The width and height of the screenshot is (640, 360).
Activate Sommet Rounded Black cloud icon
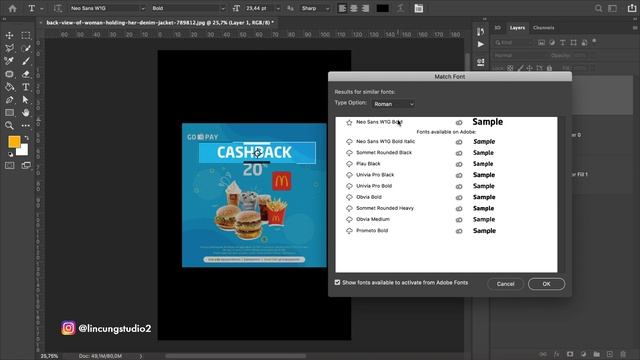point(349,153)
